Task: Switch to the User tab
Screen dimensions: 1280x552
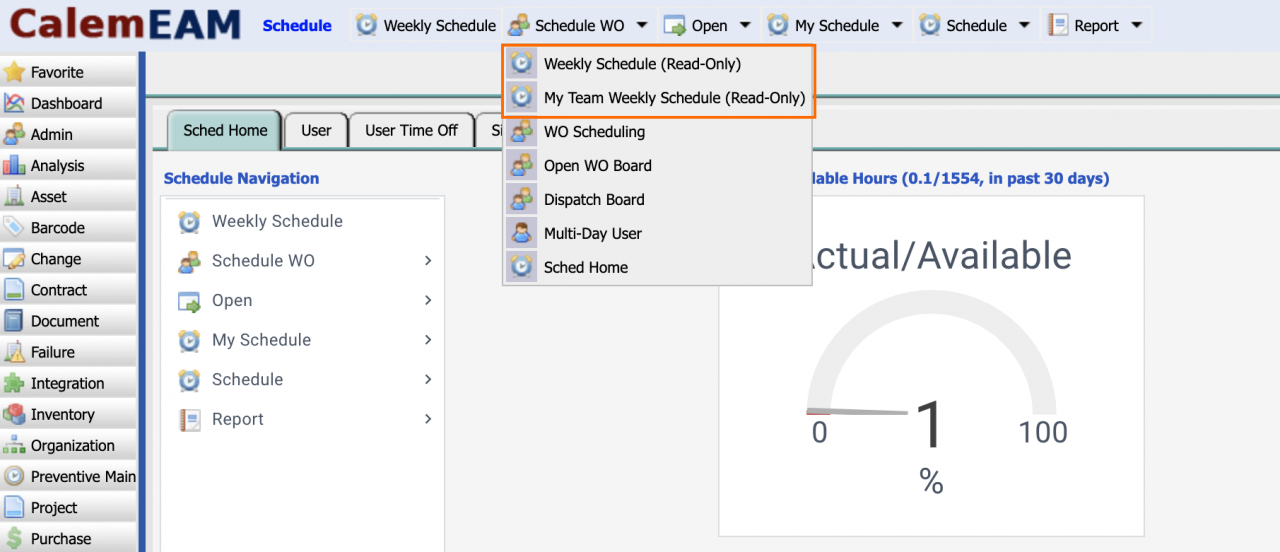Action: click(316, 130)
